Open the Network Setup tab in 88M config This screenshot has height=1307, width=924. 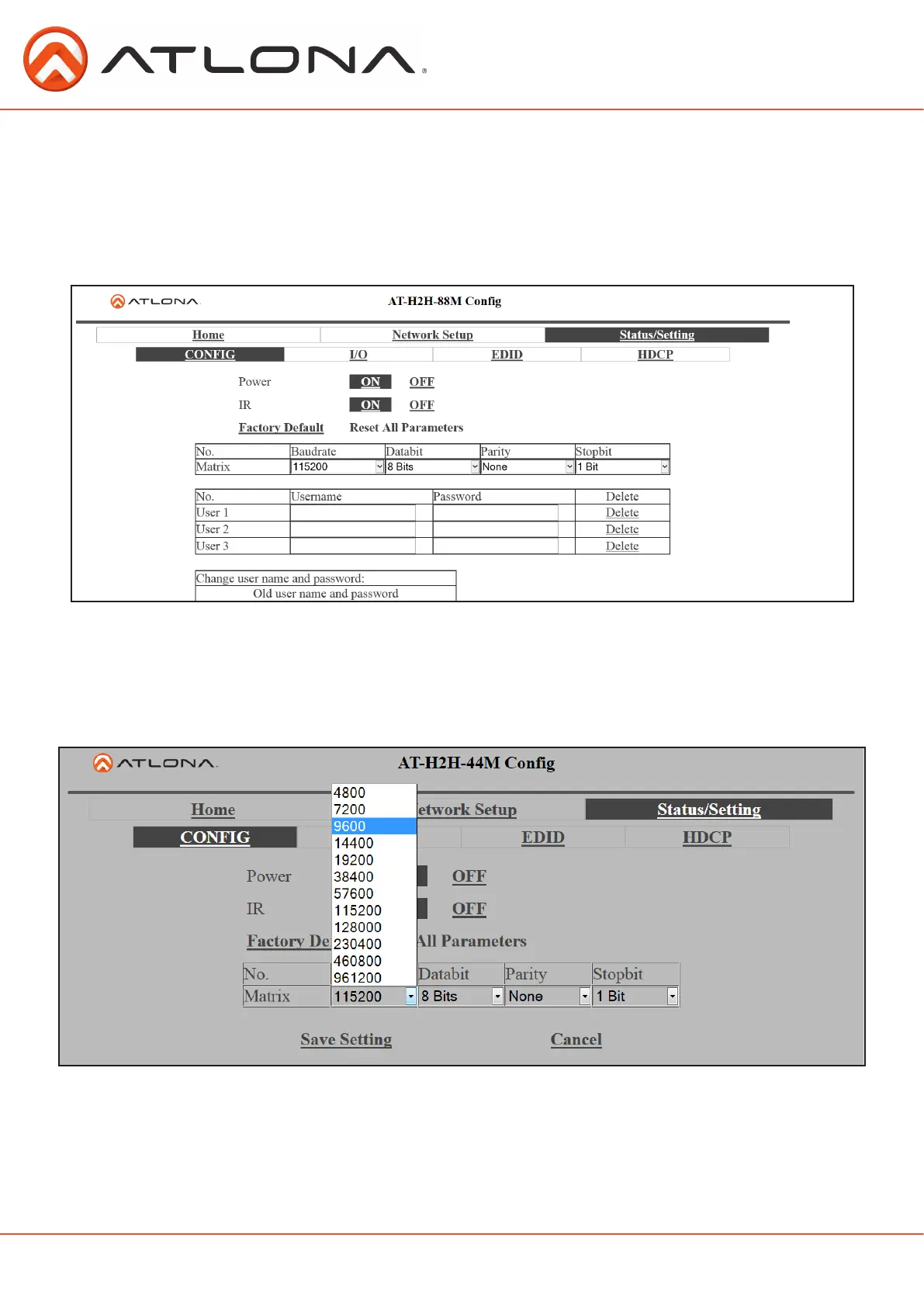(432, 335)
